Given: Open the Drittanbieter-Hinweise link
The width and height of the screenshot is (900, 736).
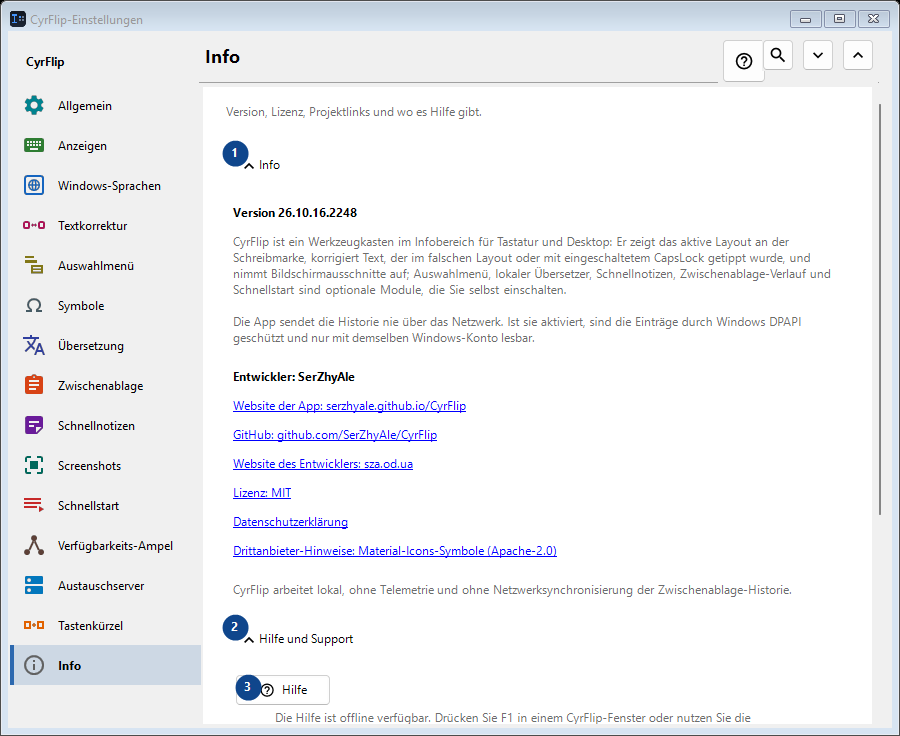Looking at the screenshot, I should point(395,551).
